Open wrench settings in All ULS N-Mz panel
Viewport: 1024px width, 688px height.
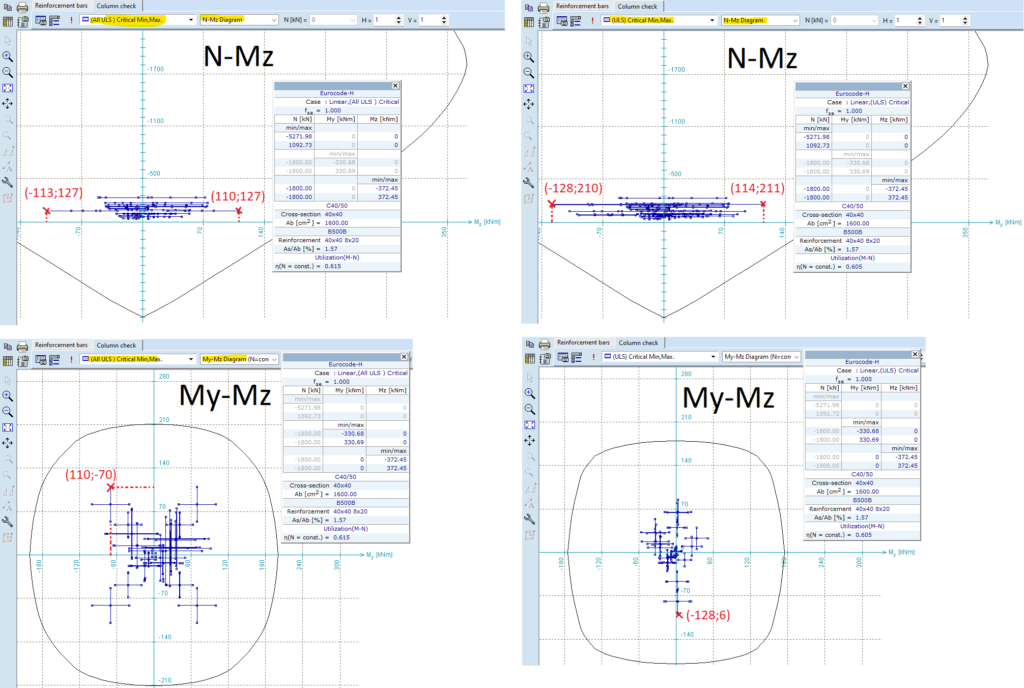pyautogui.click(x=8, y=182)
